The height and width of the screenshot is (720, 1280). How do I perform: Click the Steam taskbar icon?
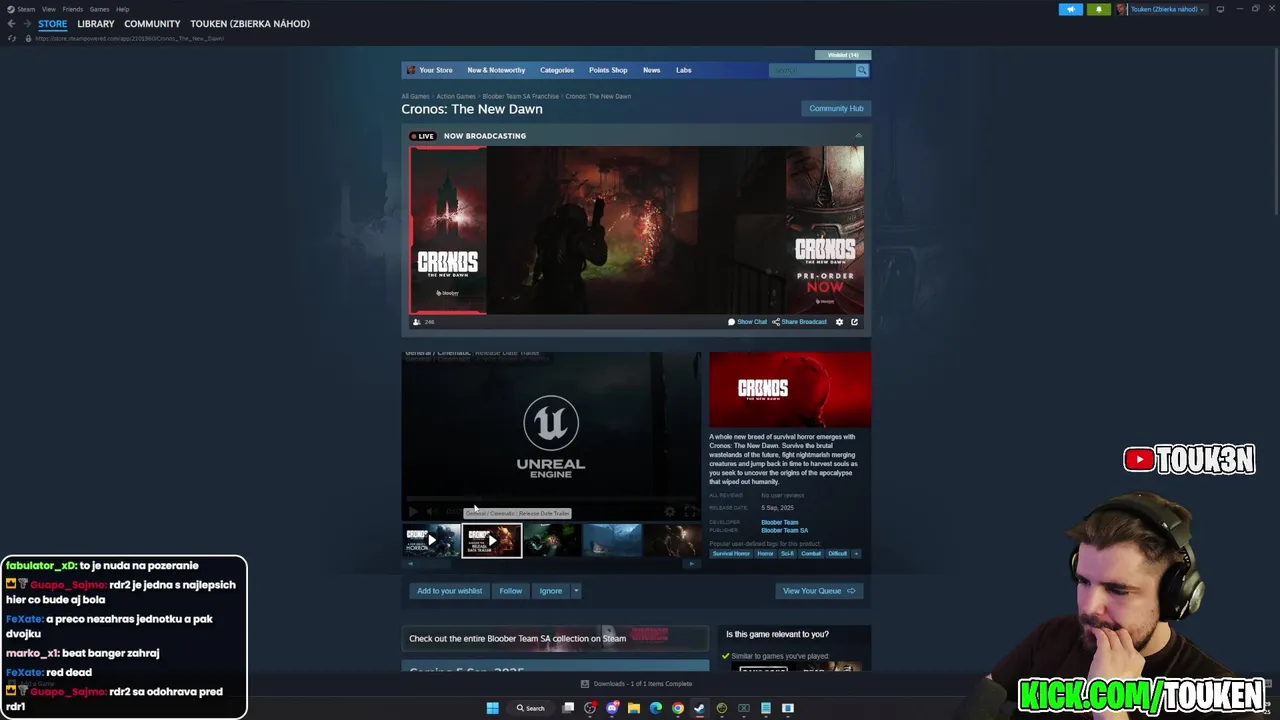point(700,708)
